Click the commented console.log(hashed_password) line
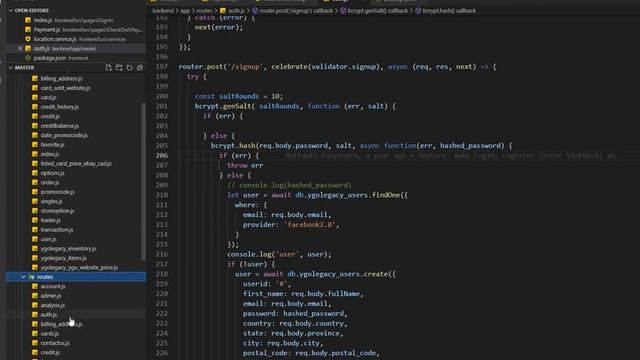 coord(289,185)
